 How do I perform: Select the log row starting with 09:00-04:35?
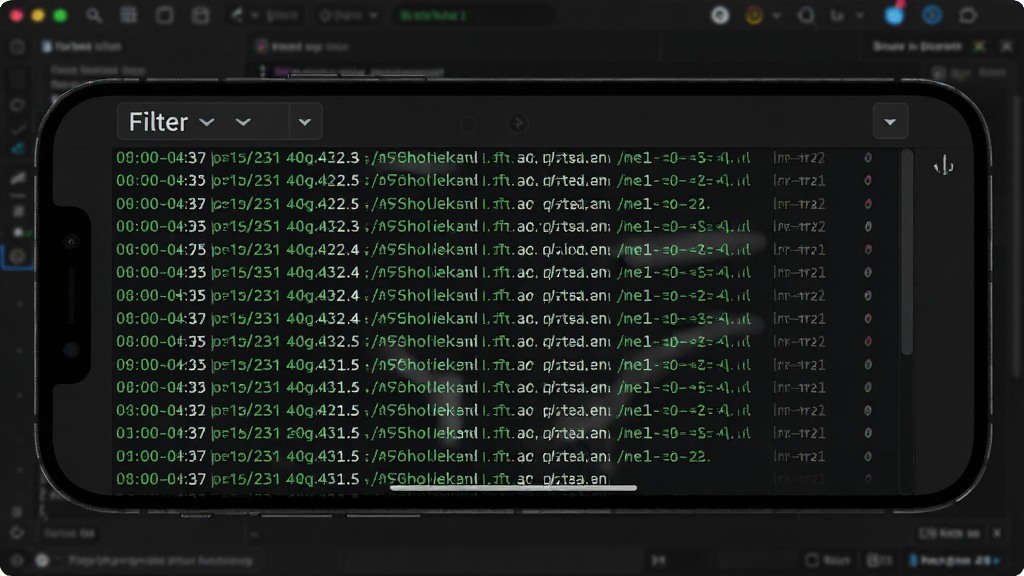[494, 364]
